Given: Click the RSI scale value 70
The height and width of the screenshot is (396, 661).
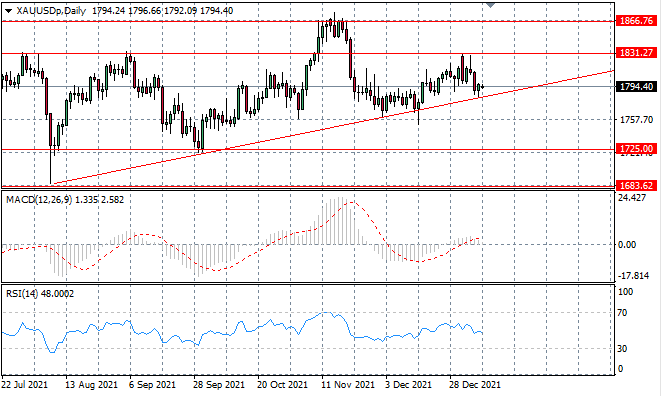Looking at the screenshot, I should (x=622, y=313).
